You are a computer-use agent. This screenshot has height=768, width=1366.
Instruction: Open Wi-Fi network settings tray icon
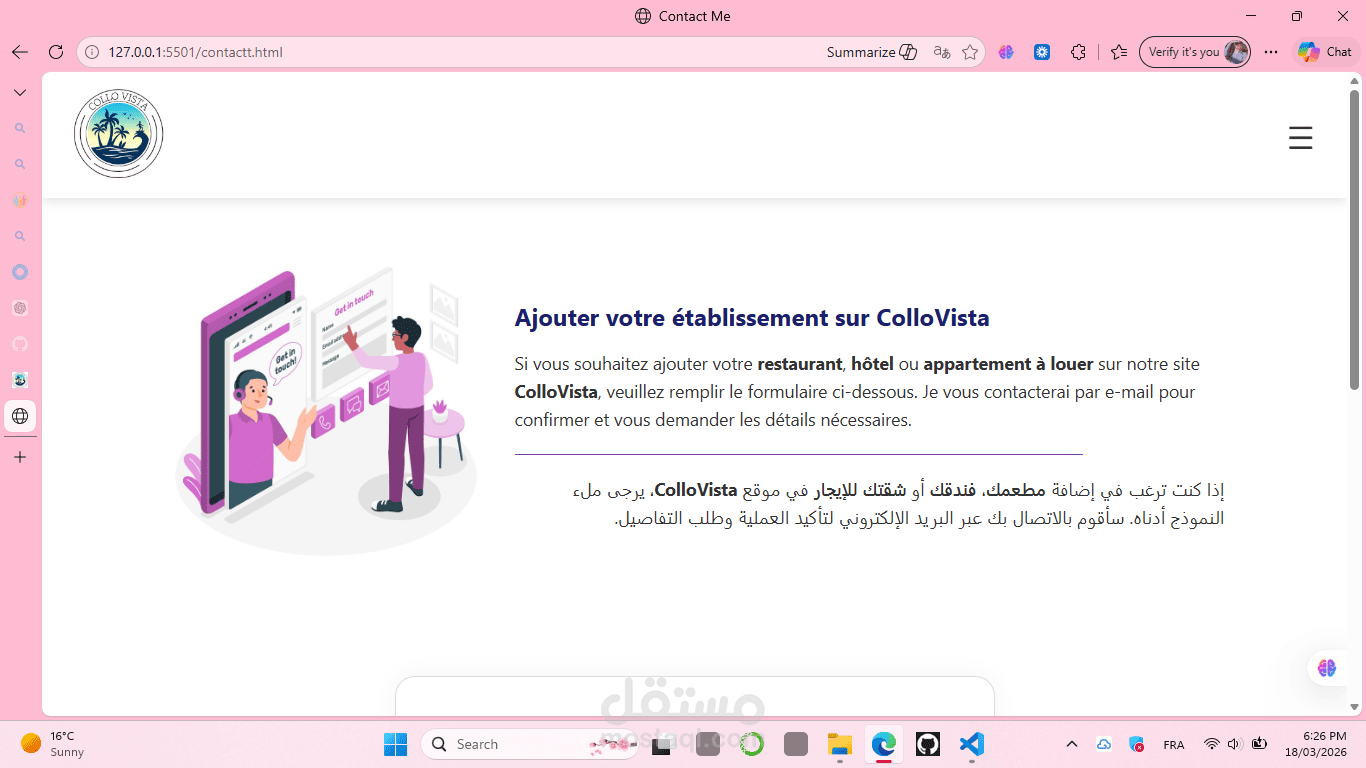[x=1212, y=744]
